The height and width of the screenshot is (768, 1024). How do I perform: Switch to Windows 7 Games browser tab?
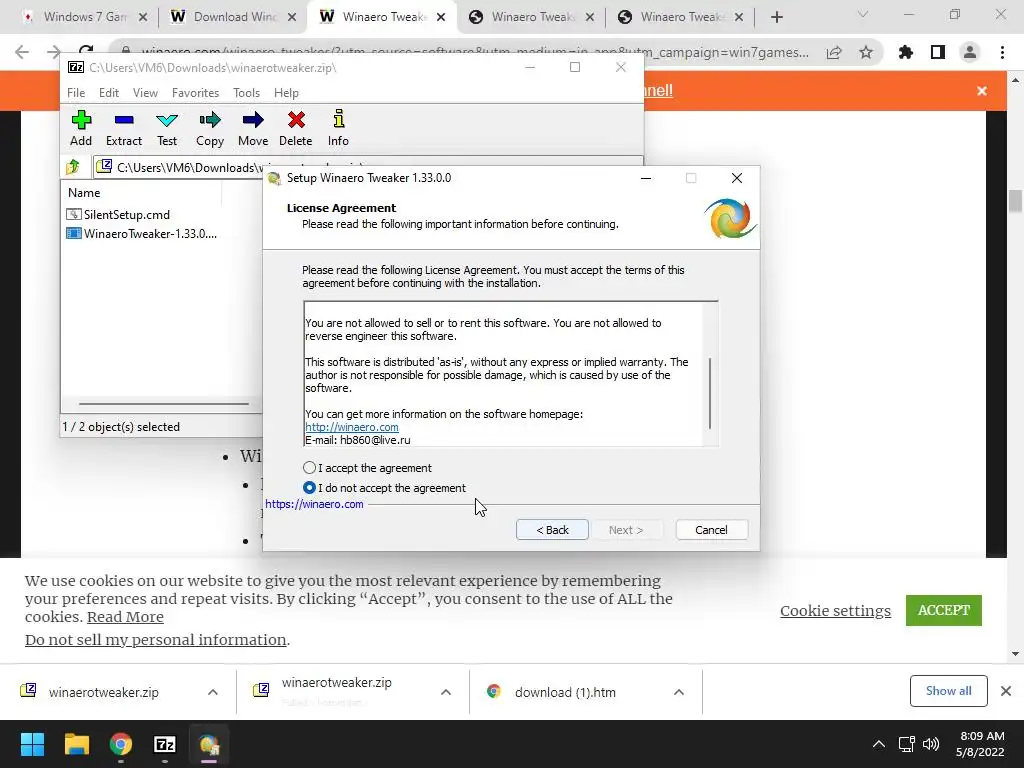pyautogui.click(x=85, y=17)
